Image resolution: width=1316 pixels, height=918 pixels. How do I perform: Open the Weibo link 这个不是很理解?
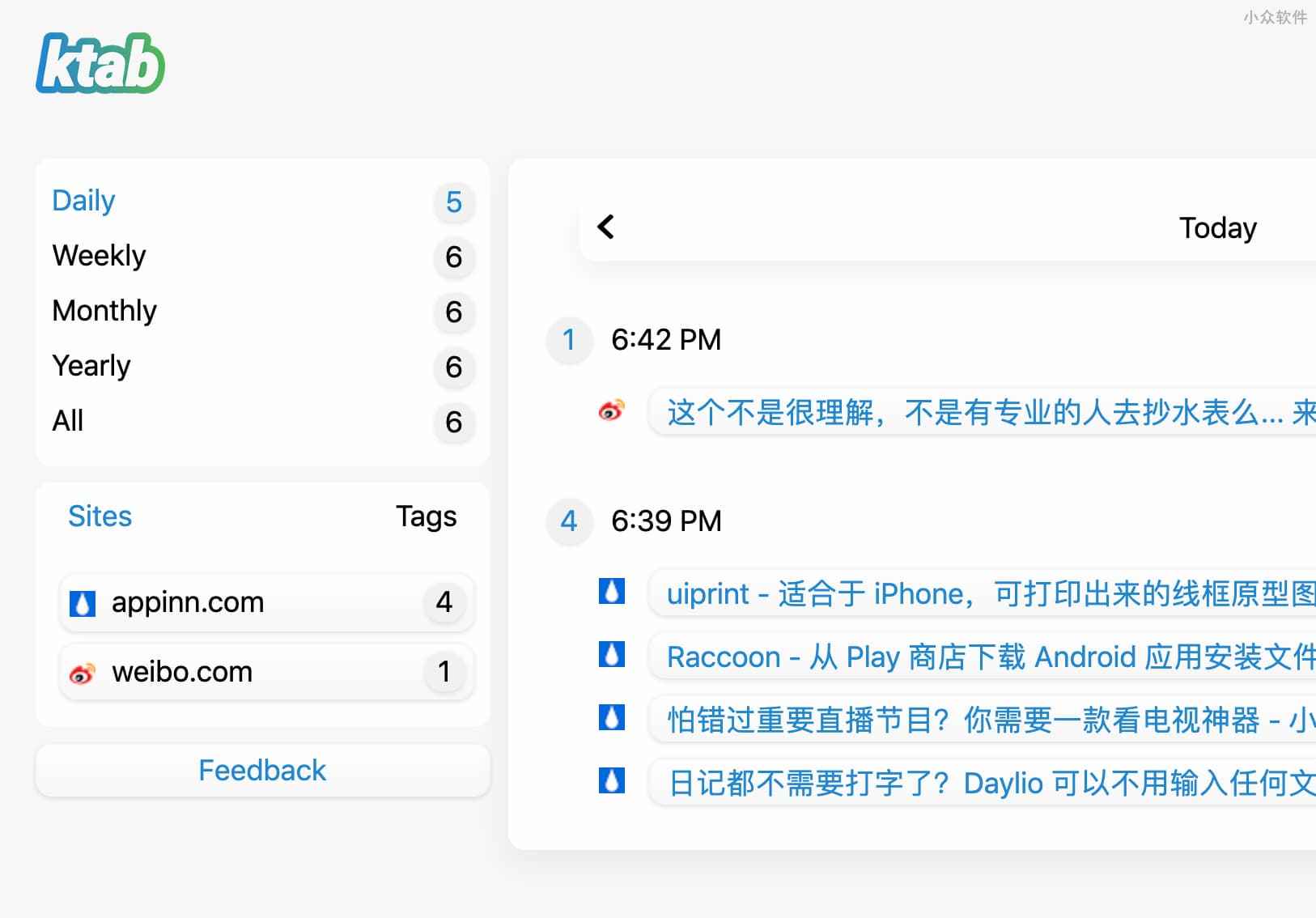click(983, 413)
